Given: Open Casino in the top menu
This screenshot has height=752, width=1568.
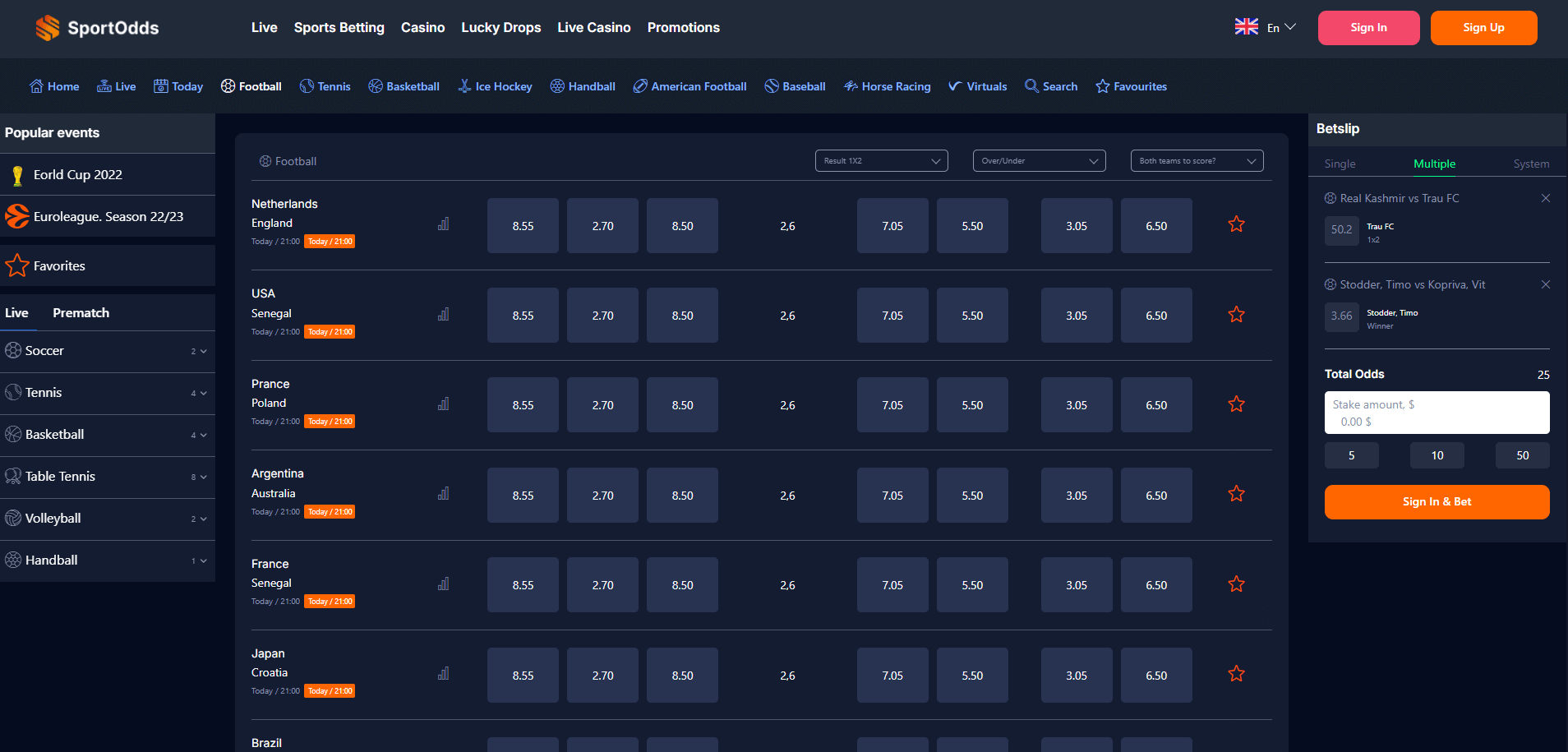Looking at the screenshot, I should (422, 27).
